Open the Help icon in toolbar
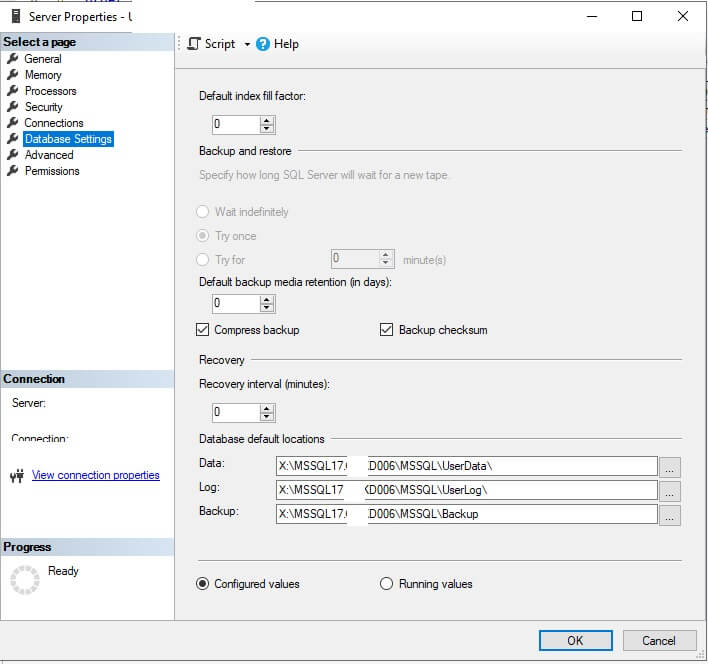The height and width of the screenshot is (664, 708). (x=263, y=44)
